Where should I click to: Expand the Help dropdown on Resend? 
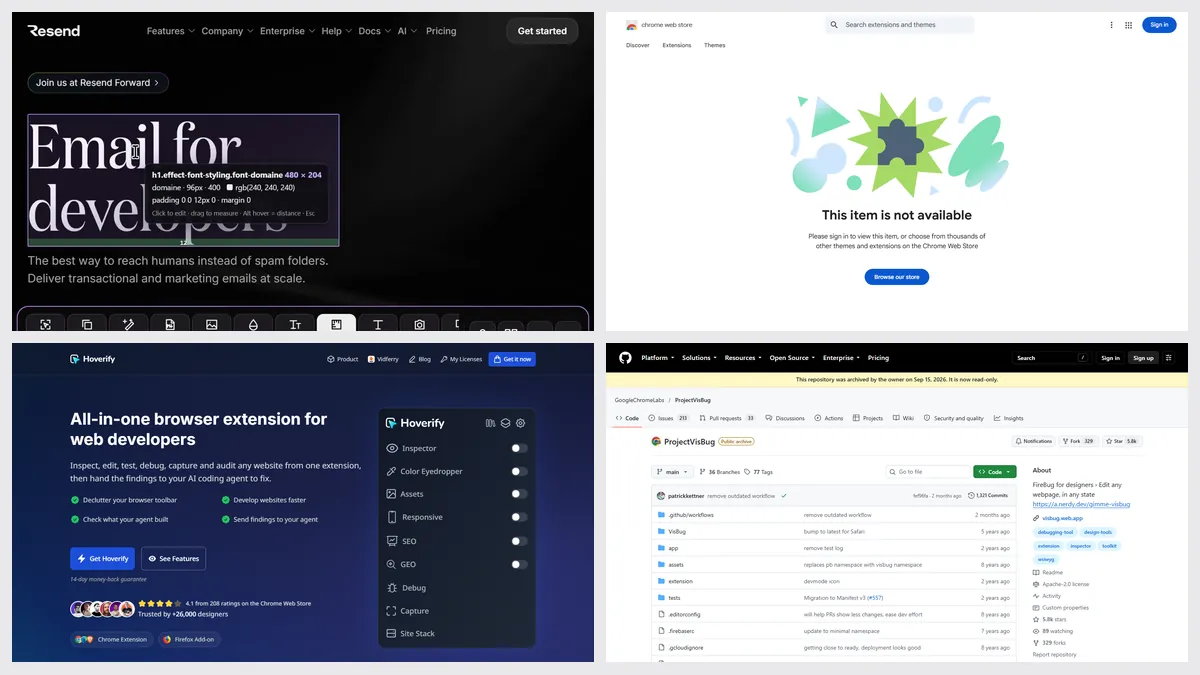pos(336,31)
